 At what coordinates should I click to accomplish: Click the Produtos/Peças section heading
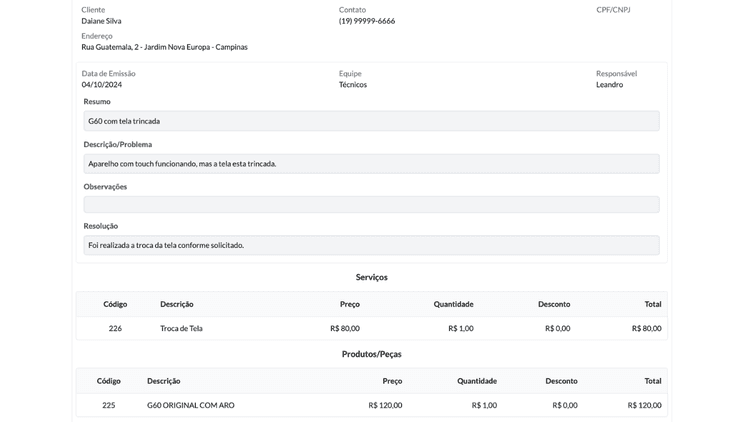tap(371, 354)
